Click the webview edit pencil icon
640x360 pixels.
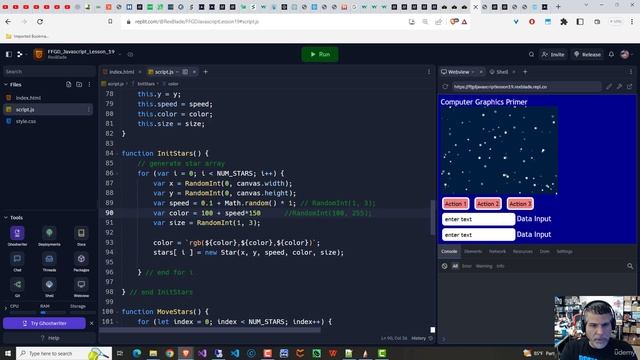pyautogui.click(x=609, y=87)
